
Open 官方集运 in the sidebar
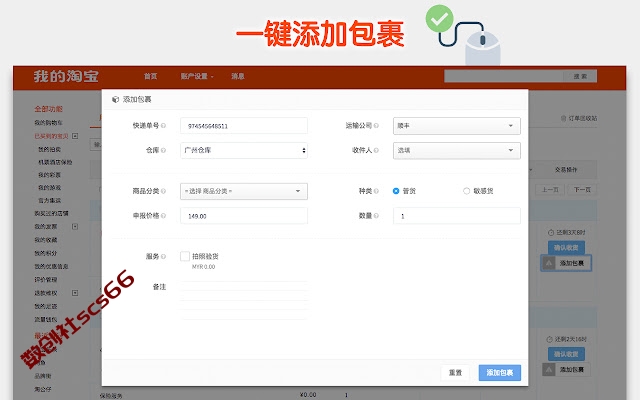point(49,200)
